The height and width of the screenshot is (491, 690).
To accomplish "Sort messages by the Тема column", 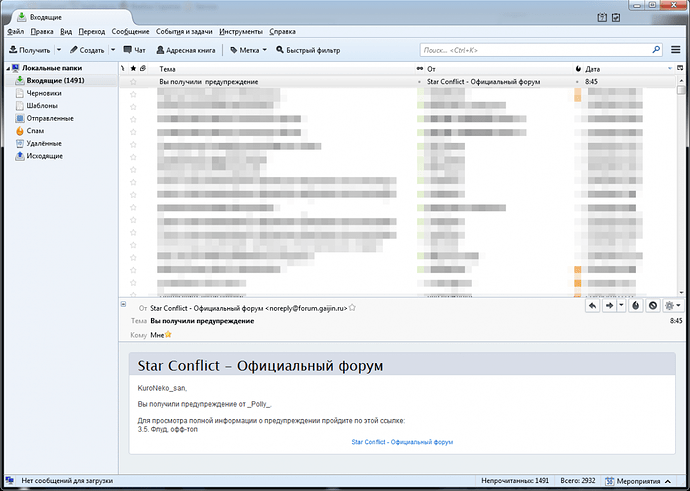I will pyautogui.click(x=285, y=69).
